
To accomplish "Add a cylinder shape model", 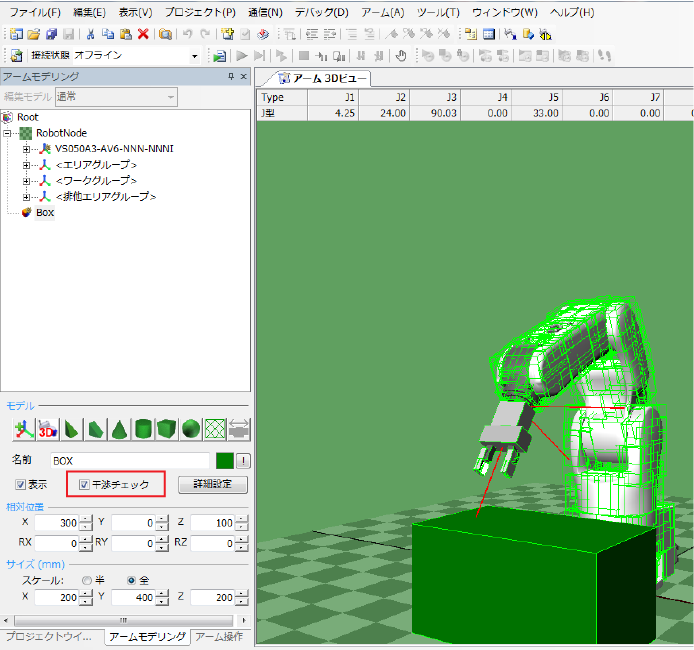I will click(x=143, y=429).
